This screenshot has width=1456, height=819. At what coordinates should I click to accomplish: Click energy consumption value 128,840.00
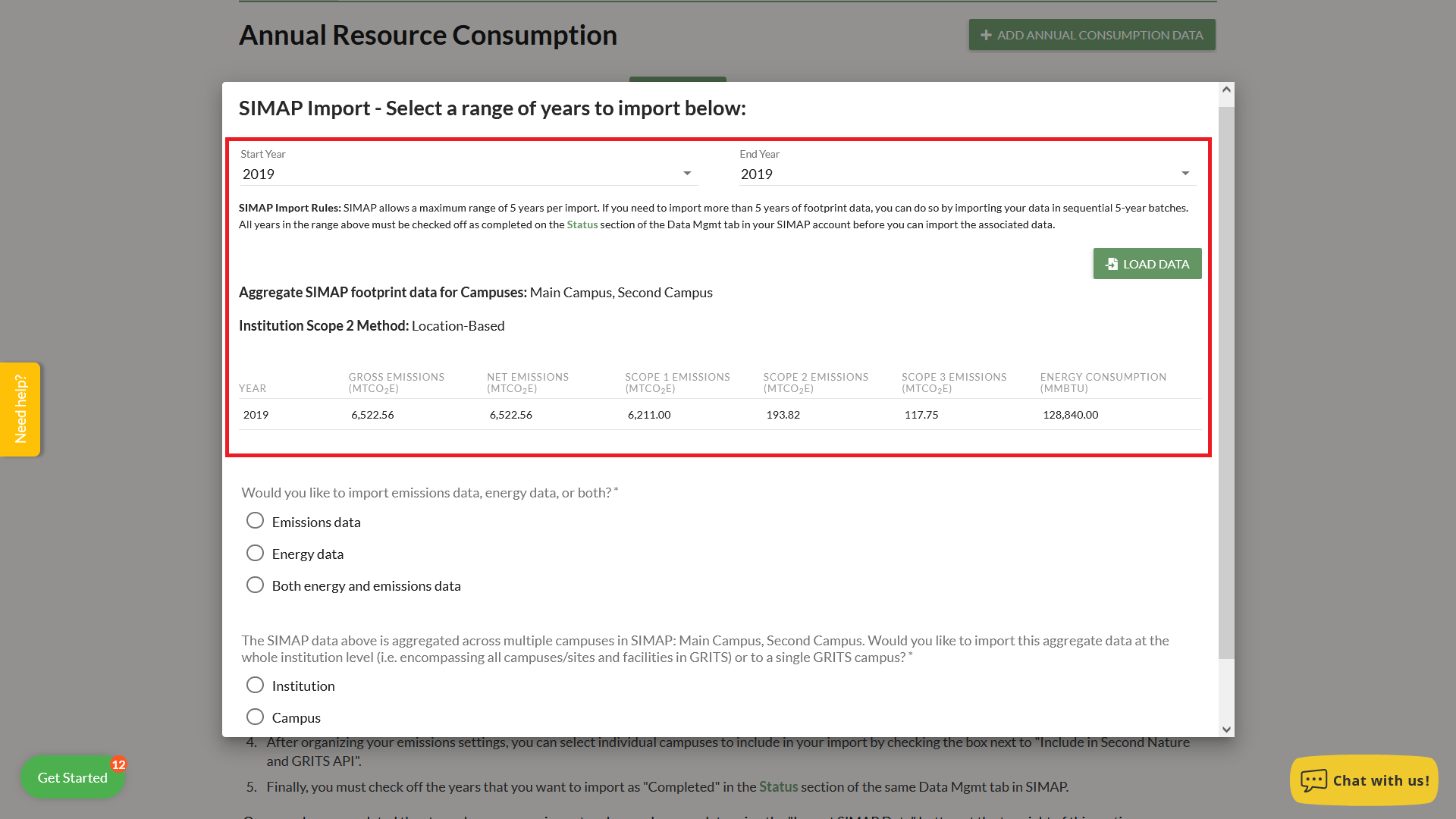1071,415
